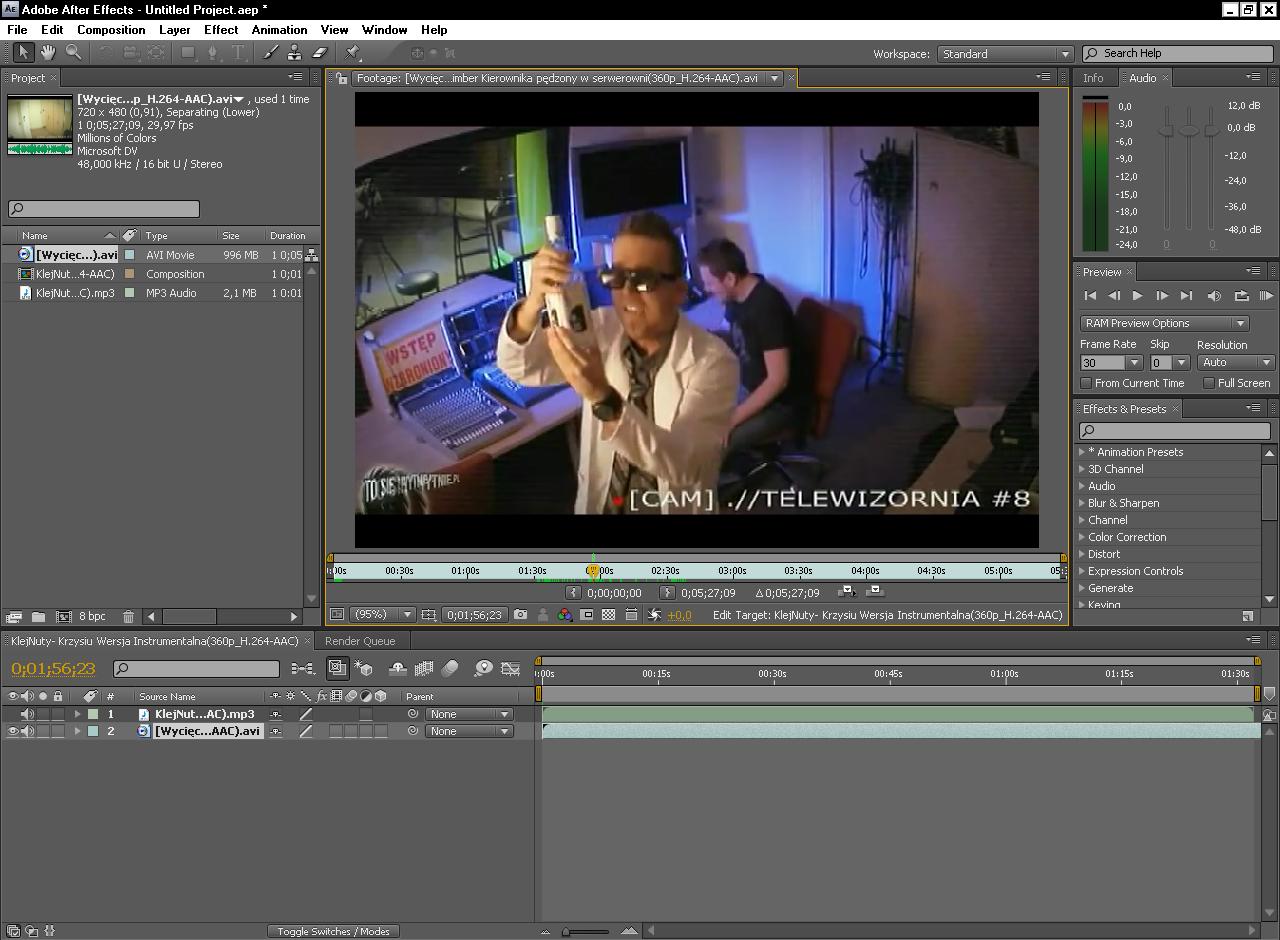This screenshot has height=940, width=1280.
Task: Select the Brush tool
Action: (270, 53)
